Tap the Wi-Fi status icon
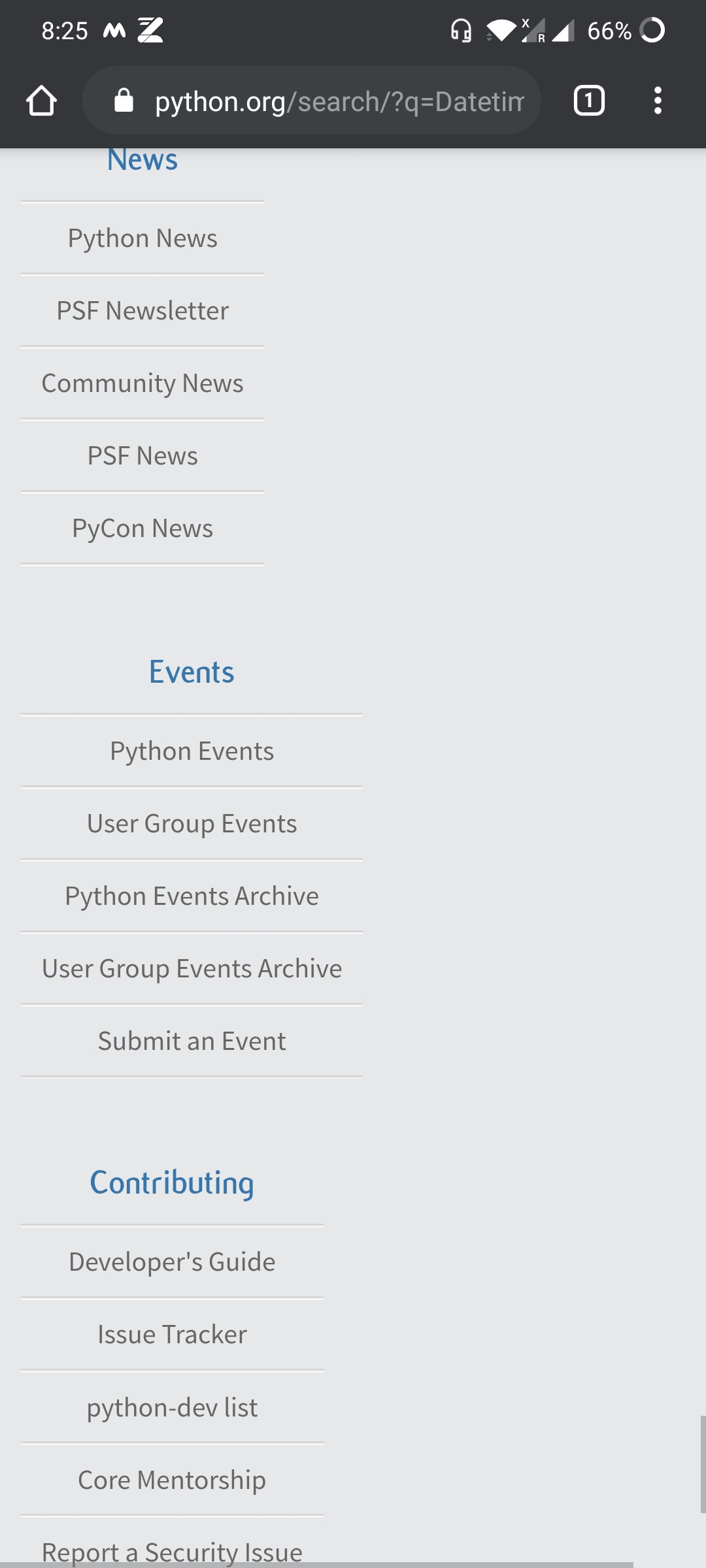Image resolution: width=706 pixels, height=1568 pixels. 501,31
